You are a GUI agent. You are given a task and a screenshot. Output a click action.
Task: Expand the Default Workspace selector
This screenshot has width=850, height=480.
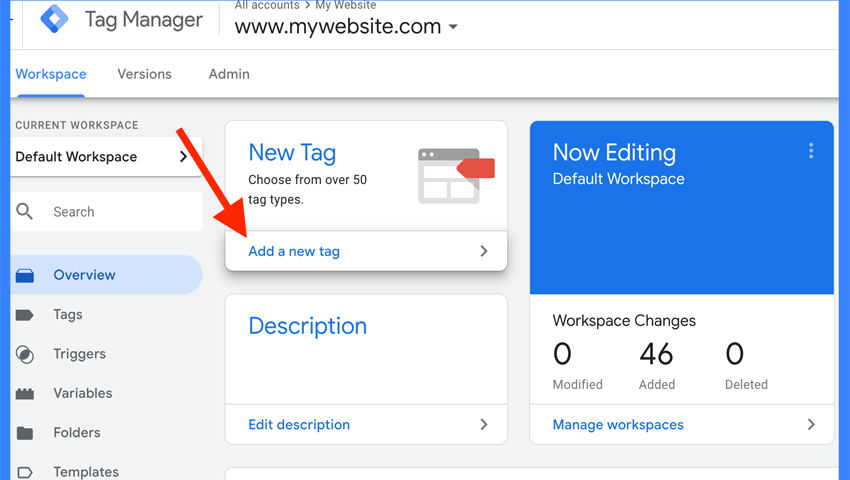[183, 157]
